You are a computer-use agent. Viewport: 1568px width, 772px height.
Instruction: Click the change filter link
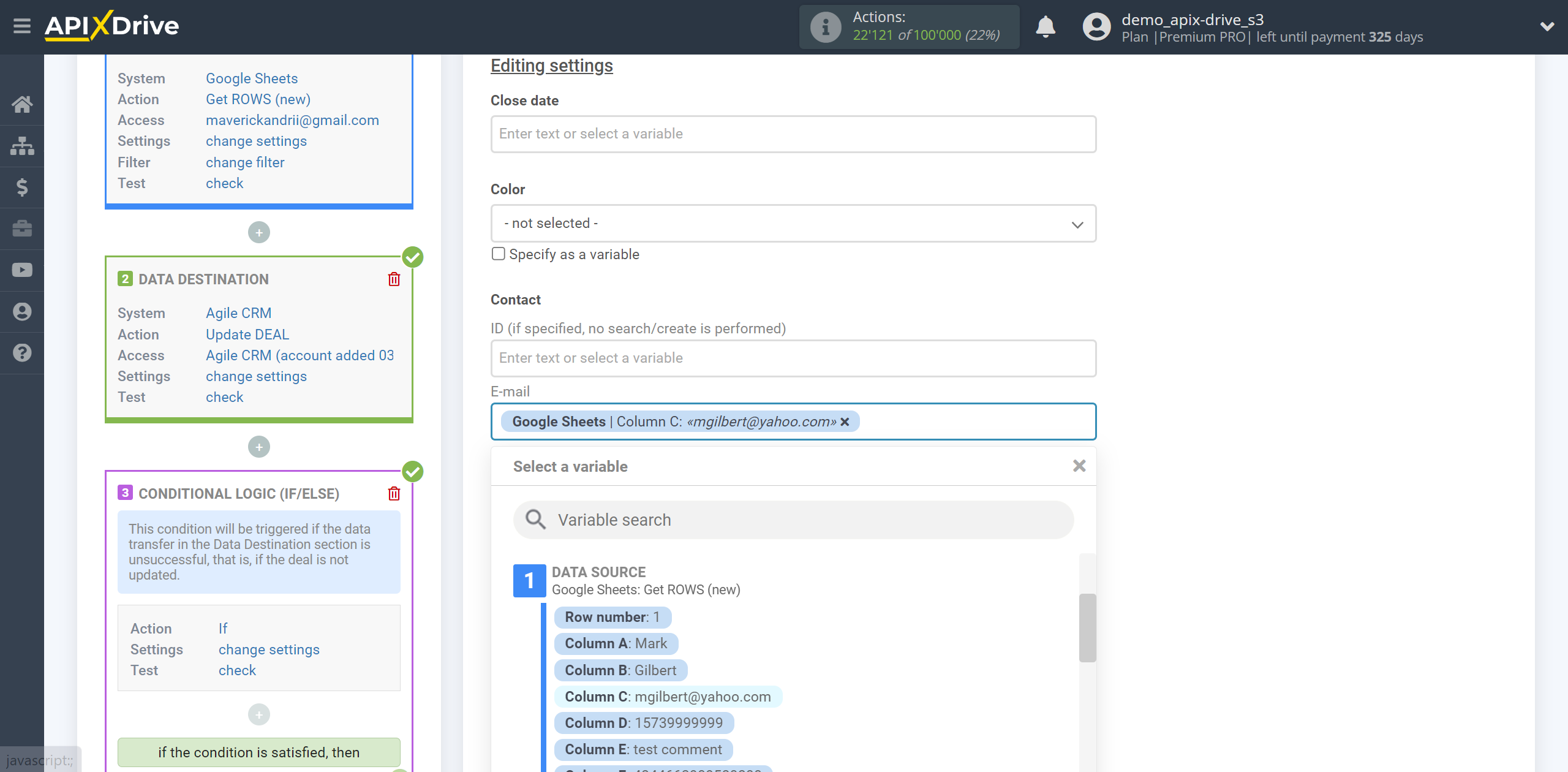point(245,162)
